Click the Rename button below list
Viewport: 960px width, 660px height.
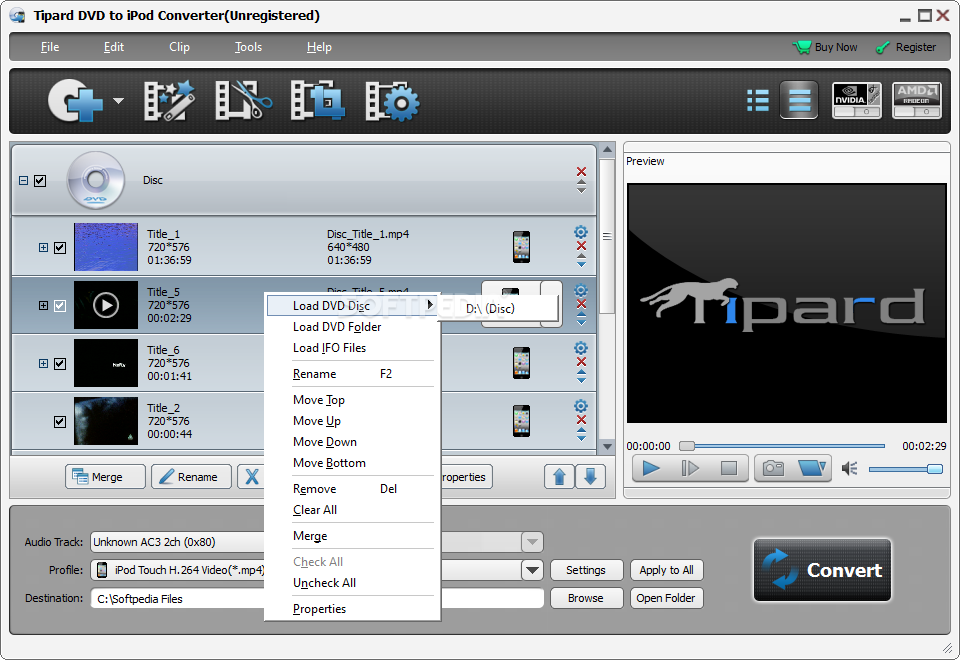(192, 477)
